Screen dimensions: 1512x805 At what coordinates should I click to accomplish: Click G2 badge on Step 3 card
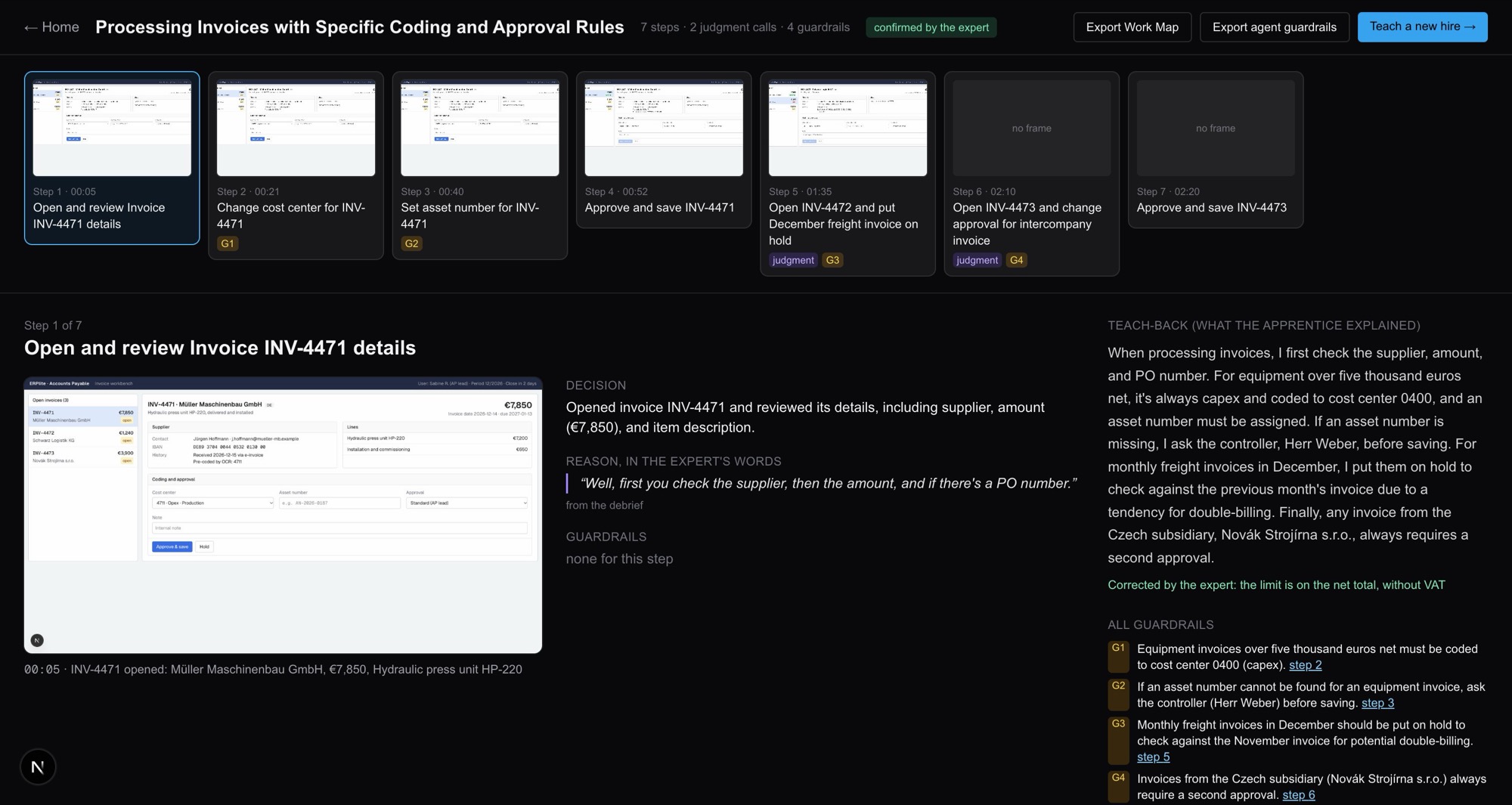tap(411, 243)
